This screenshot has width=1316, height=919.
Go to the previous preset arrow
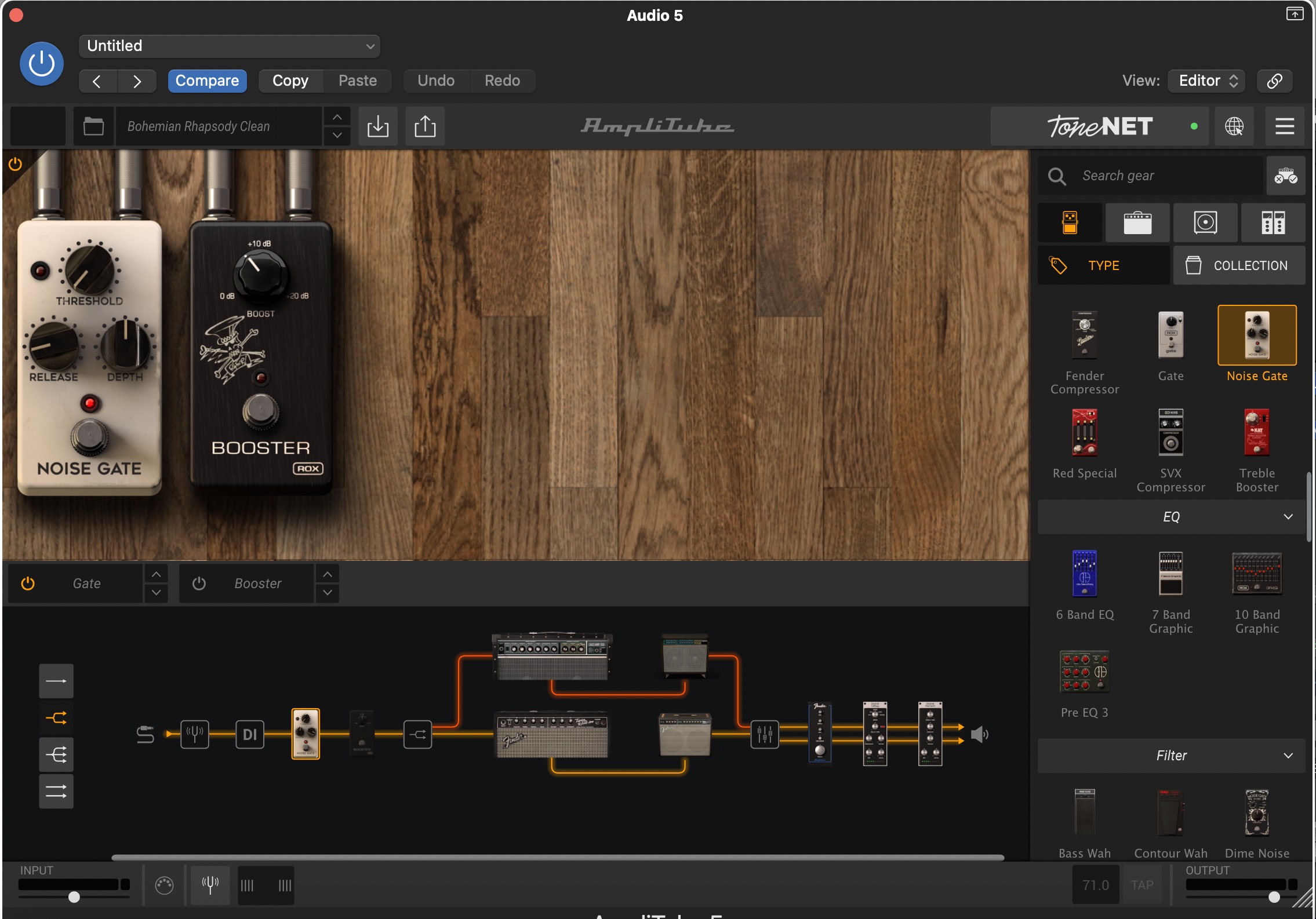point(97,81)
